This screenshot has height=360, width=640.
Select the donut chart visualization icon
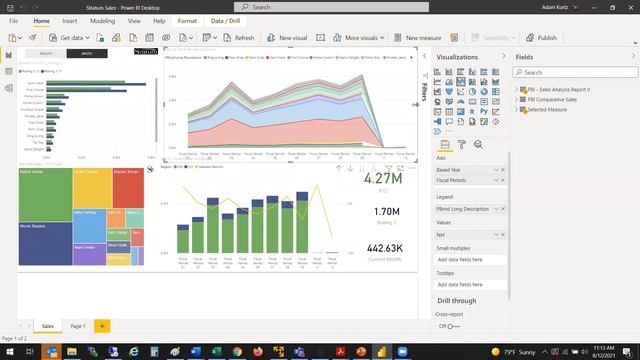484,92
